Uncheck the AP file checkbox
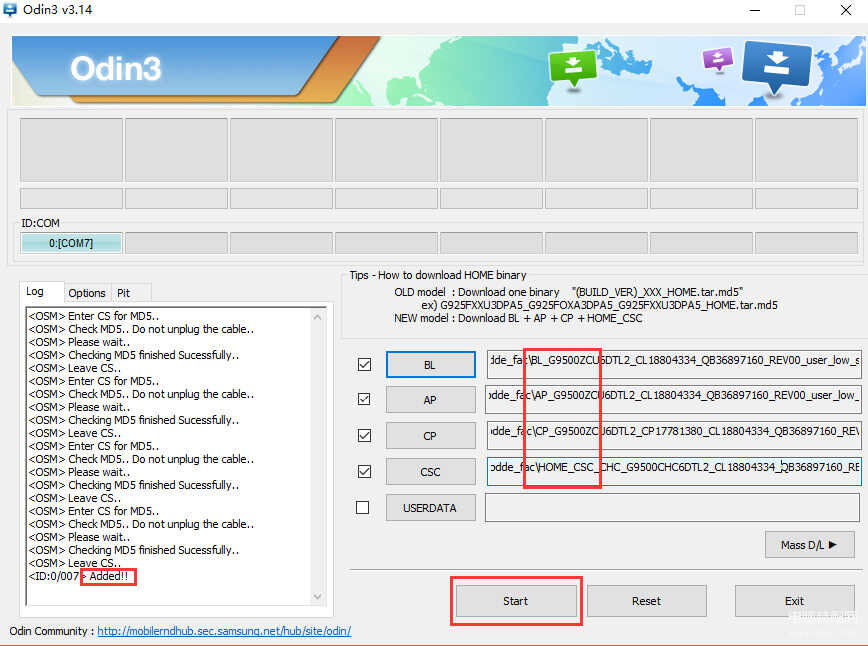868x646 pixels. pos(364,400)
